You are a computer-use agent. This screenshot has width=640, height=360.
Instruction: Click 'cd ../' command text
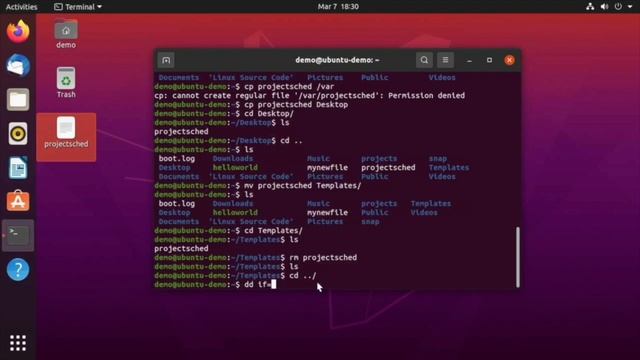click(x=302, y=276)
